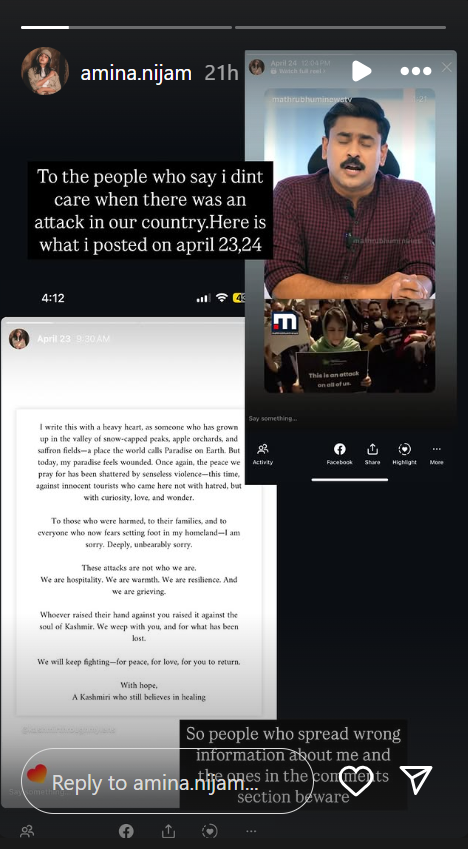Tap the April 23 Kashmir letter screenshot

pyautogui.click(x=139, y=561)
